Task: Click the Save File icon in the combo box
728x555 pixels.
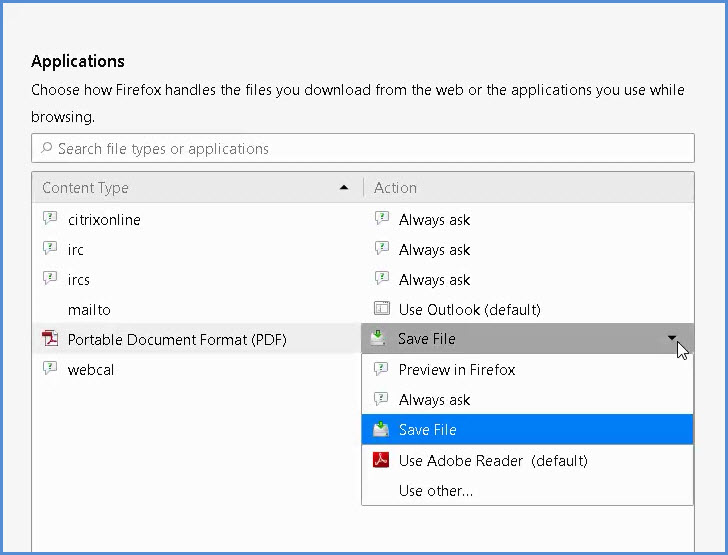Action: [x=378, y=338]
